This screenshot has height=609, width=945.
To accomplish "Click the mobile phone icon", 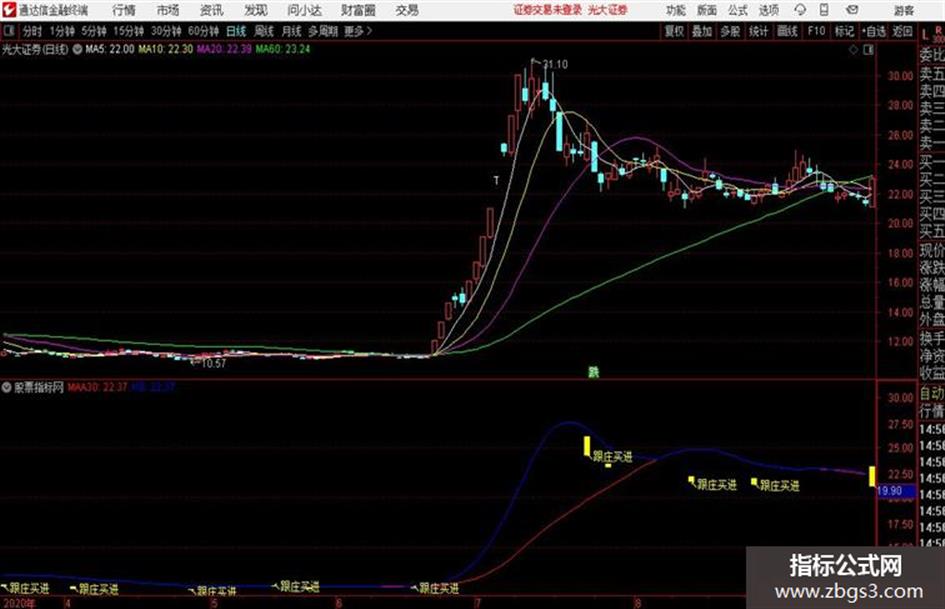I will (824, 10).
